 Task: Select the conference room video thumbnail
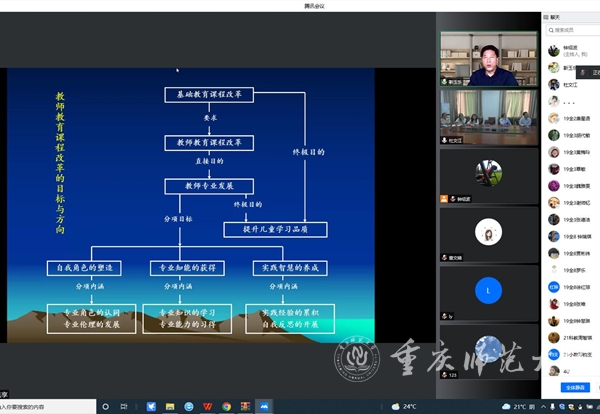pos(488,118)
